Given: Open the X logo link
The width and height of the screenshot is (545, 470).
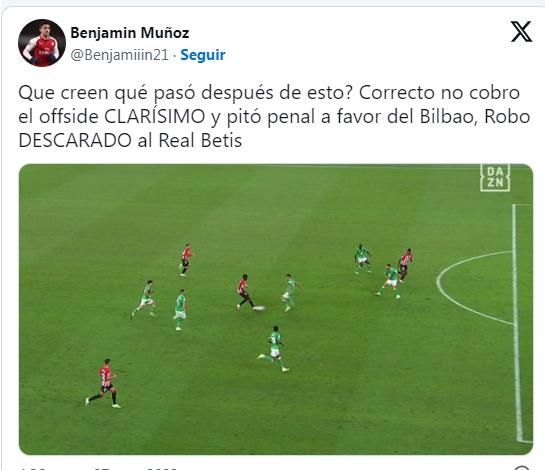Looking at the screenshot, I should (521, 32).
